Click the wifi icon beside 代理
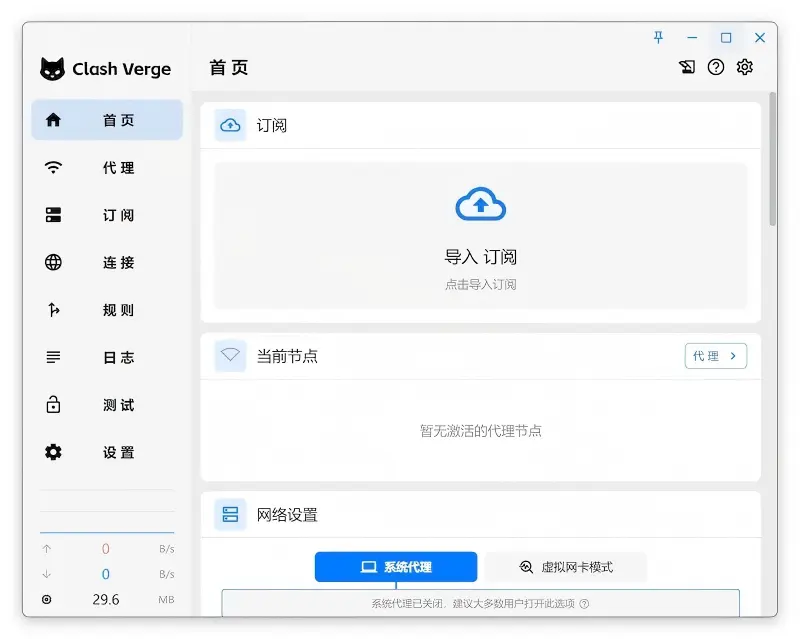 (53, 167)
